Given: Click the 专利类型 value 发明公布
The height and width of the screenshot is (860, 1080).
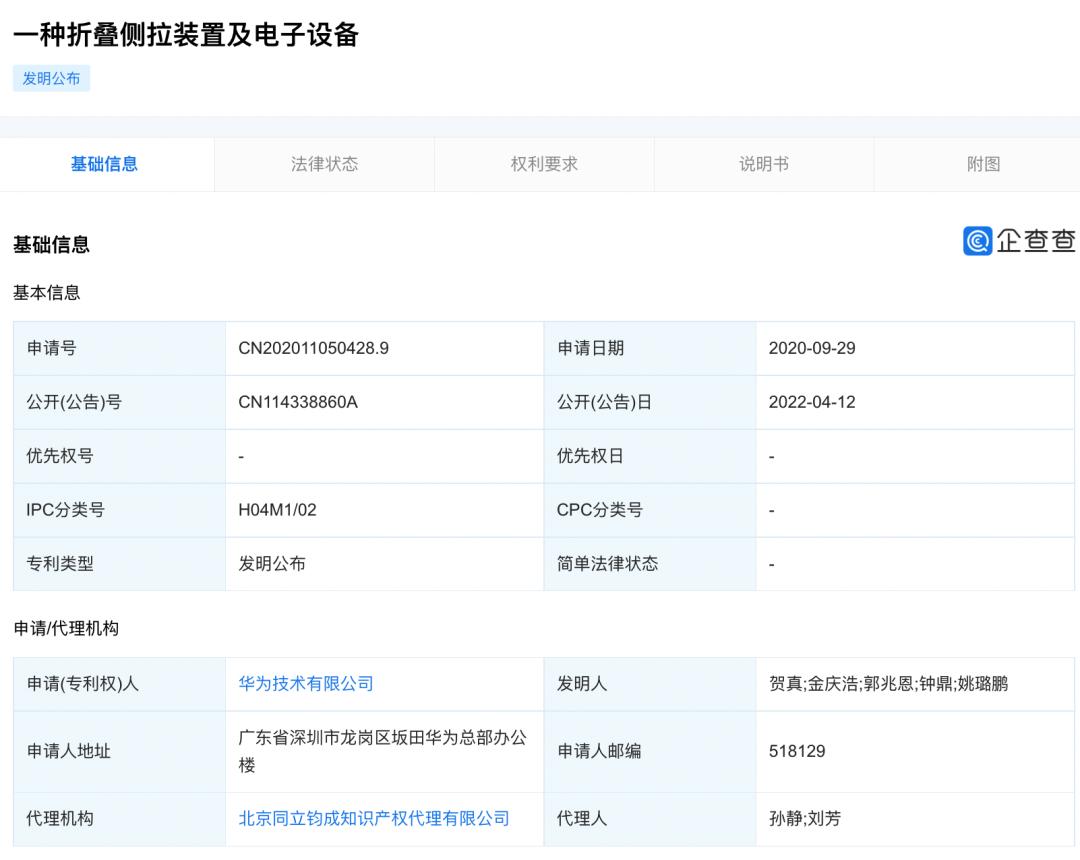Looking at the screenshot, I should tap(272, 564).
